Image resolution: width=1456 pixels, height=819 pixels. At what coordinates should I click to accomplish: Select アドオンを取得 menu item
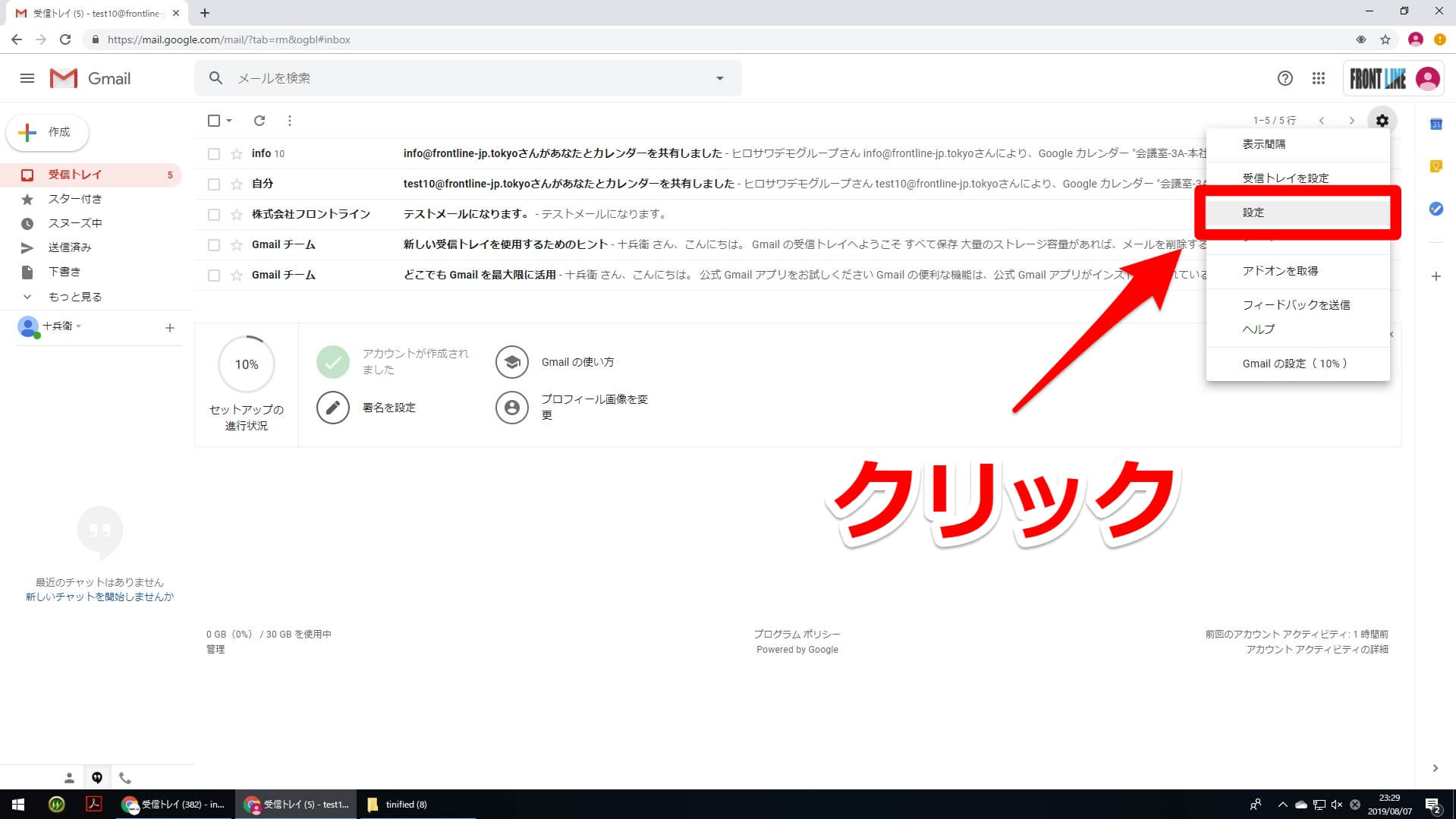click(x=1297, y=271)
